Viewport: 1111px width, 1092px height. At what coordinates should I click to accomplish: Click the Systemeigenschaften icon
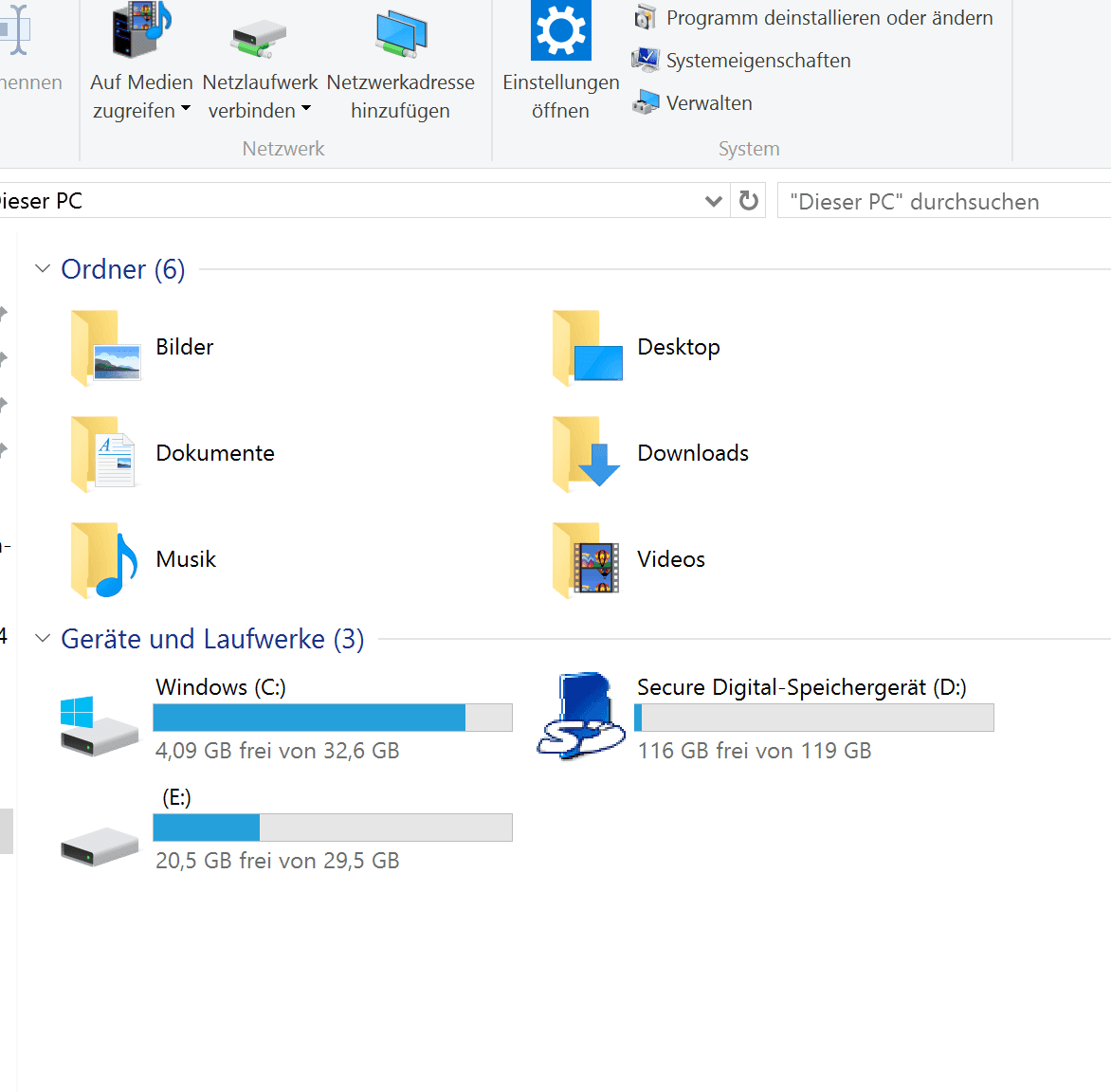pos(645,61)
